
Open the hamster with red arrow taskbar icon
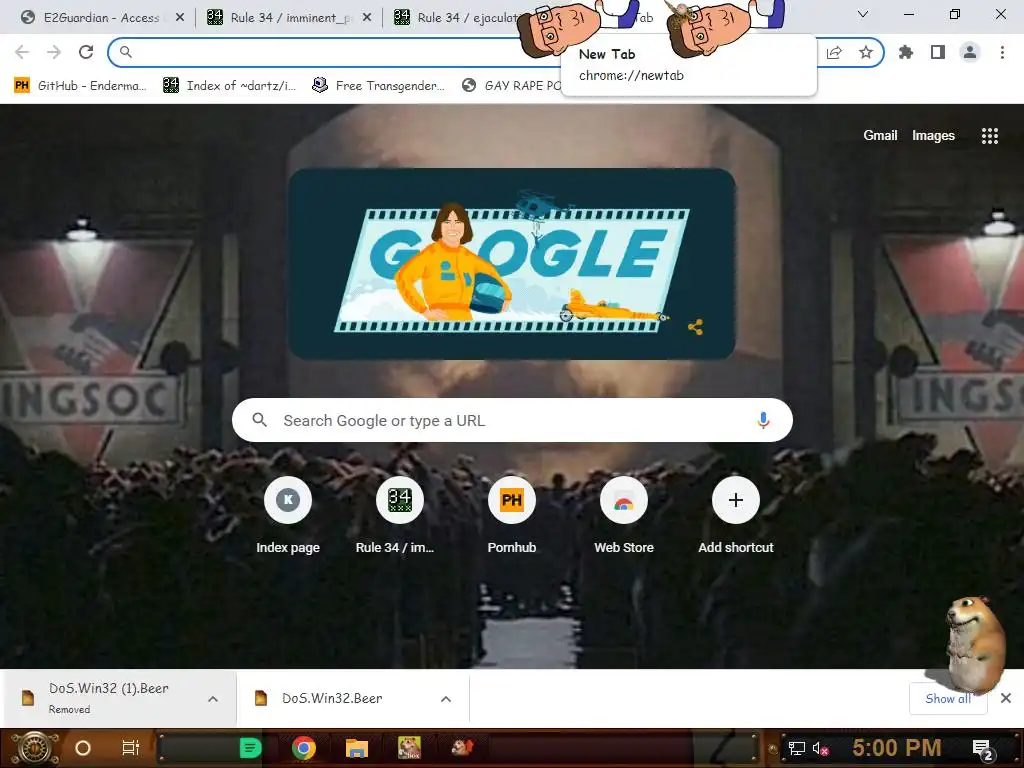pyautogui.click(x=462, y=747)
